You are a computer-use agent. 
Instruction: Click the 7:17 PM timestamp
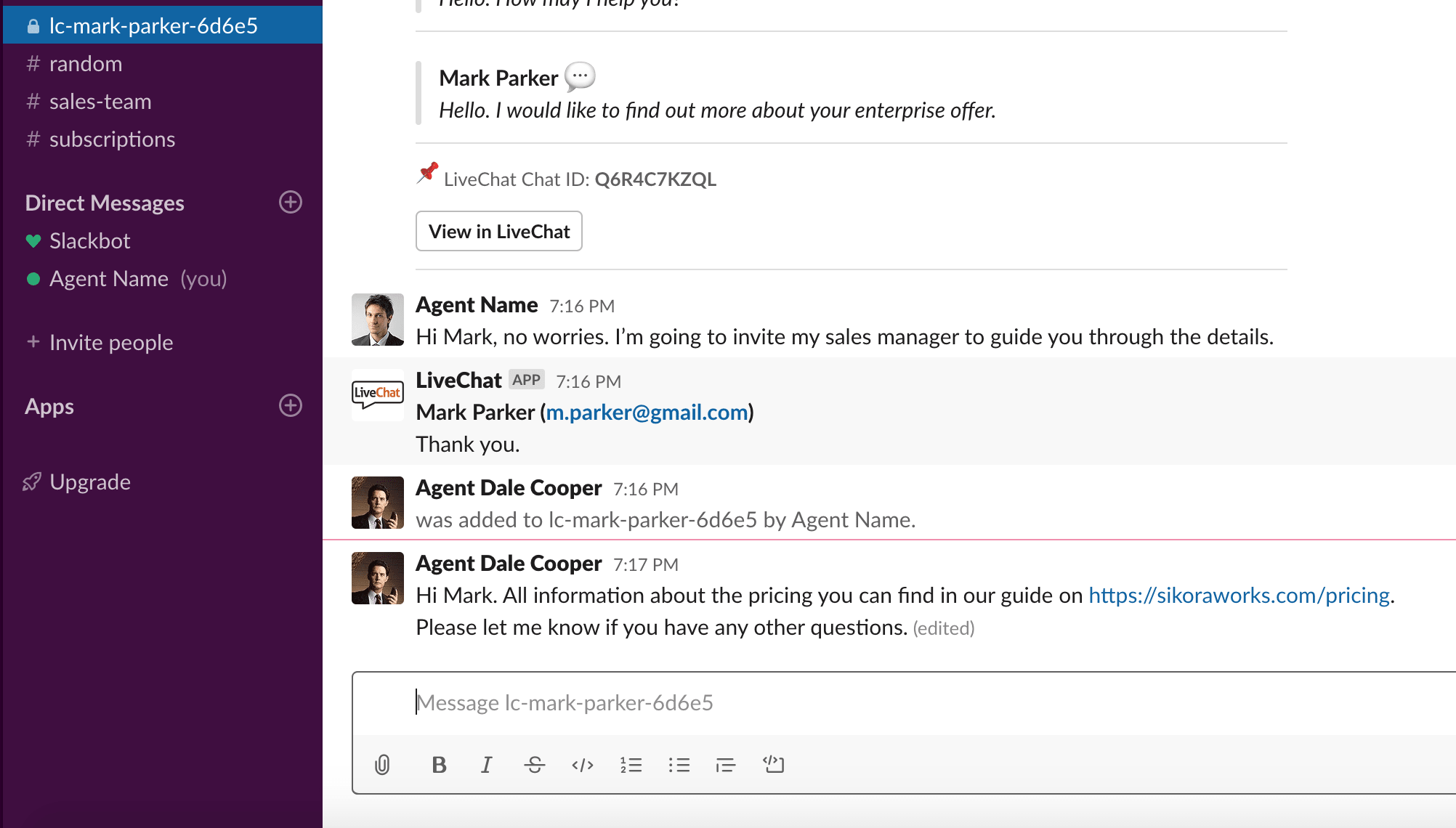point(646,564)
